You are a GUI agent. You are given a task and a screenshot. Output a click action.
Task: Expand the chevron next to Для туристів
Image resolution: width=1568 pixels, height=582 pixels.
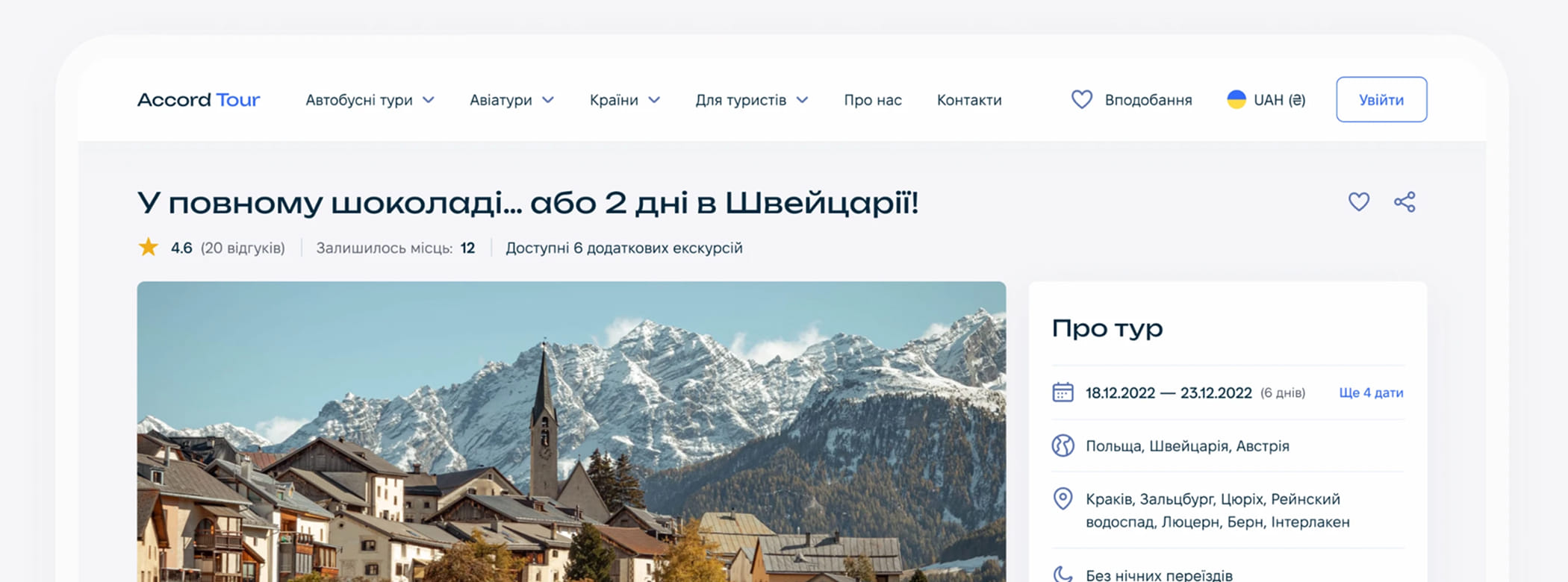(x=803, y=100)
